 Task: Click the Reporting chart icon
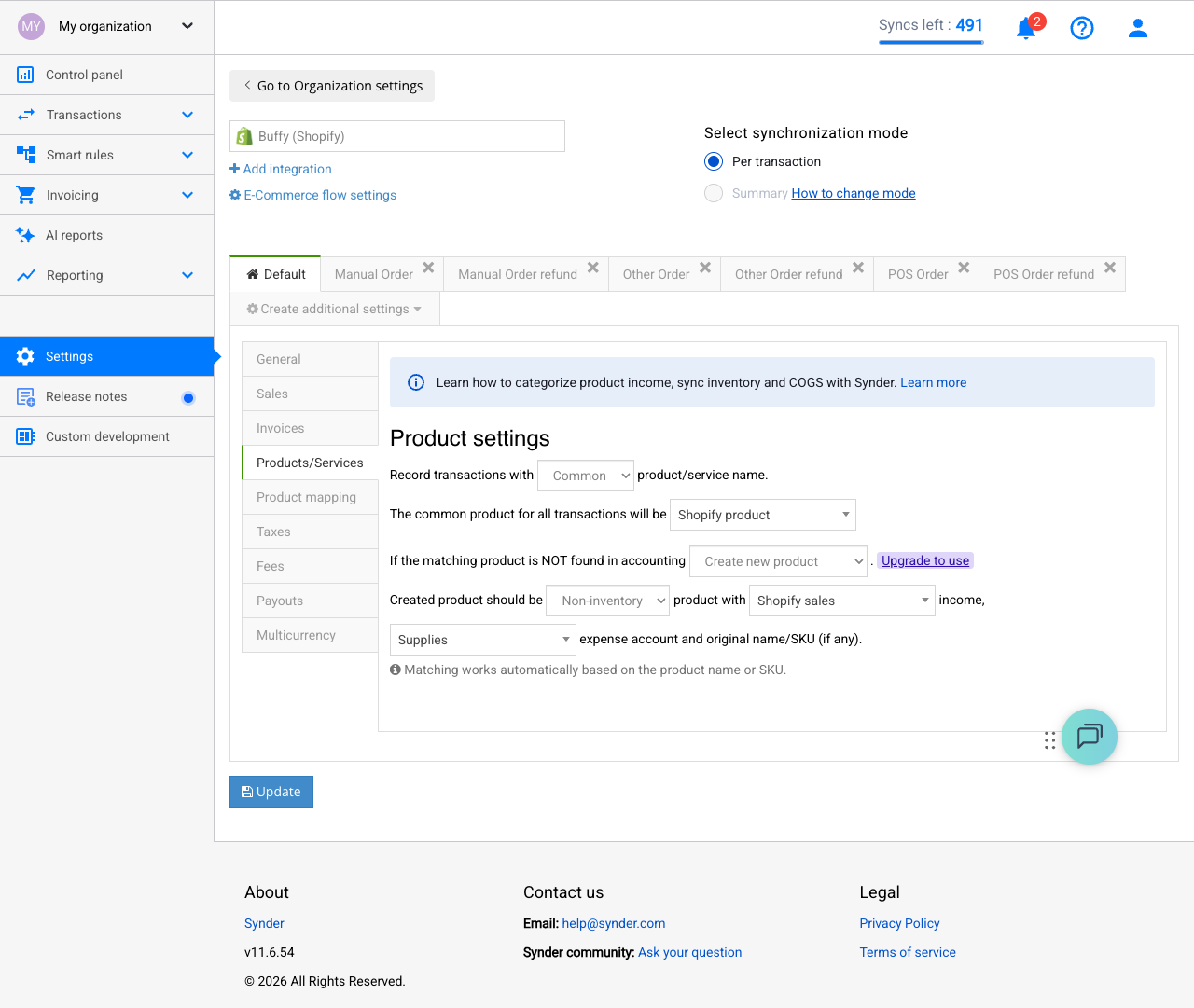click(25, 275)
